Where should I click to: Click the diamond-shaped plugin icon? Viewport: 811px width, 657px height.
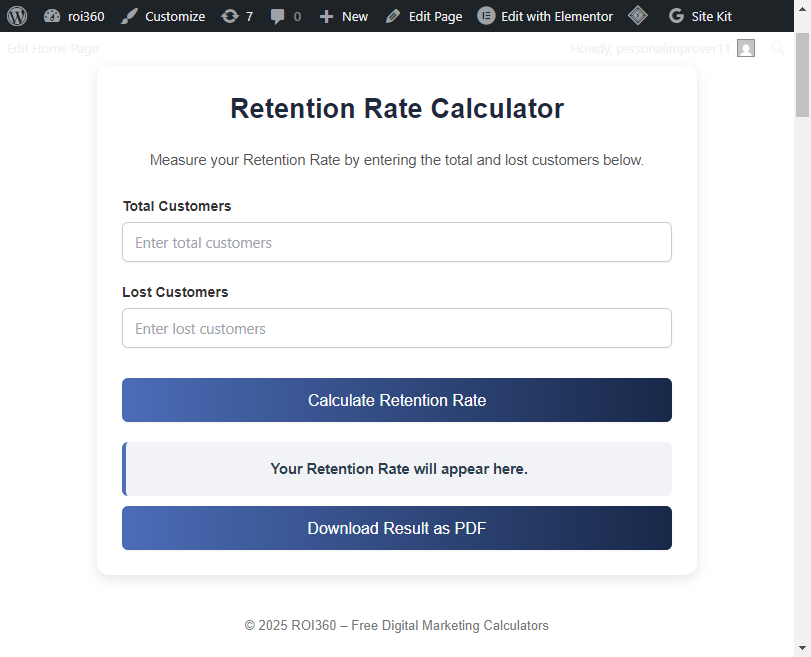click(638, 16)
